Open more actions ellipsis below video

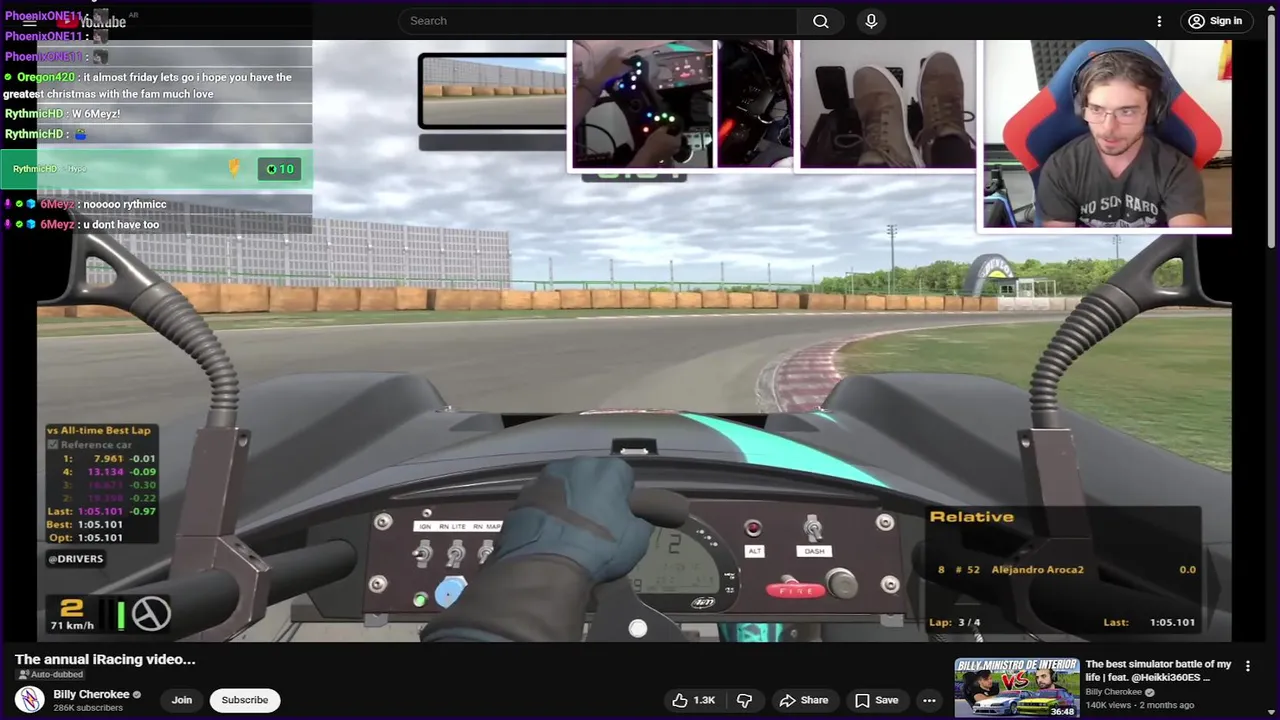tap(929, 700)
